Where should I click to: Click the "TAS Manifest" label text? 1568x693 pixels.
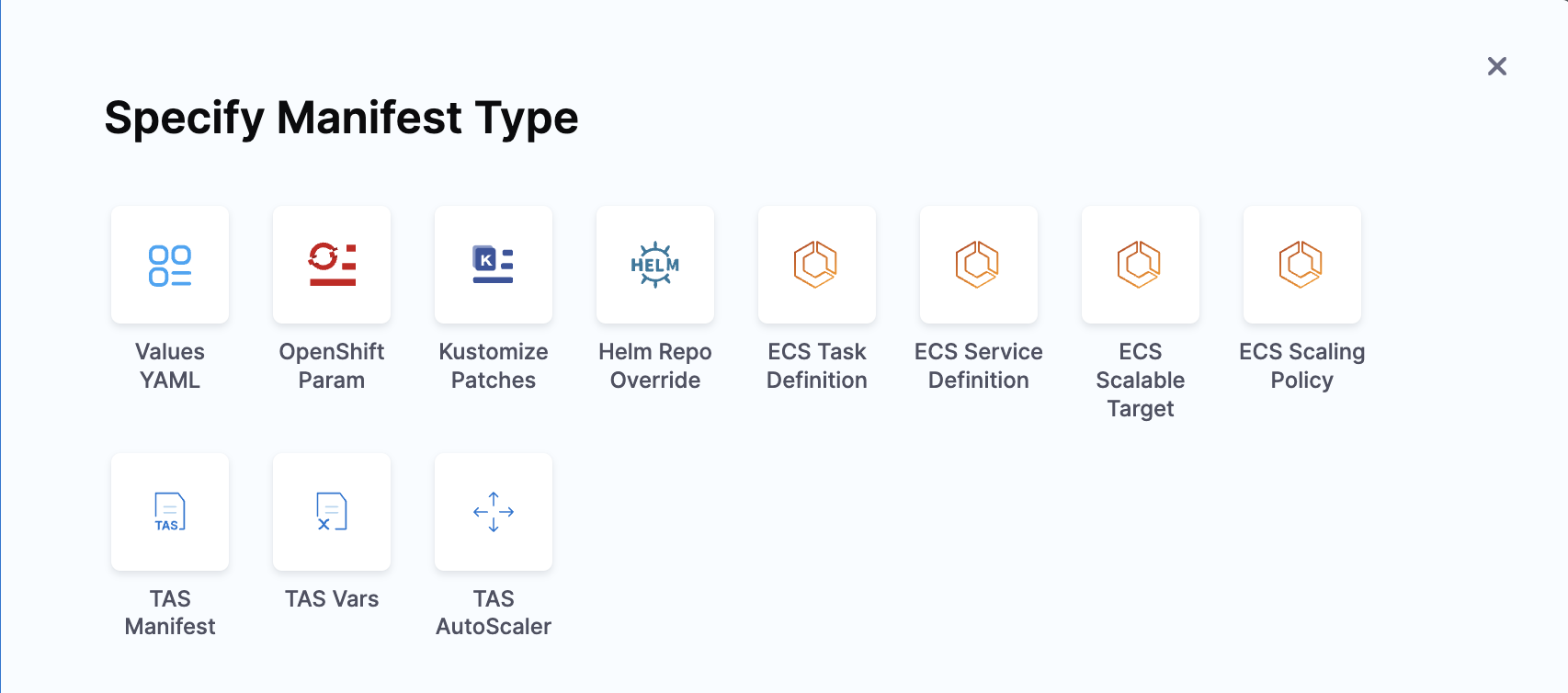pyautogui.click(x=170, y=613)
